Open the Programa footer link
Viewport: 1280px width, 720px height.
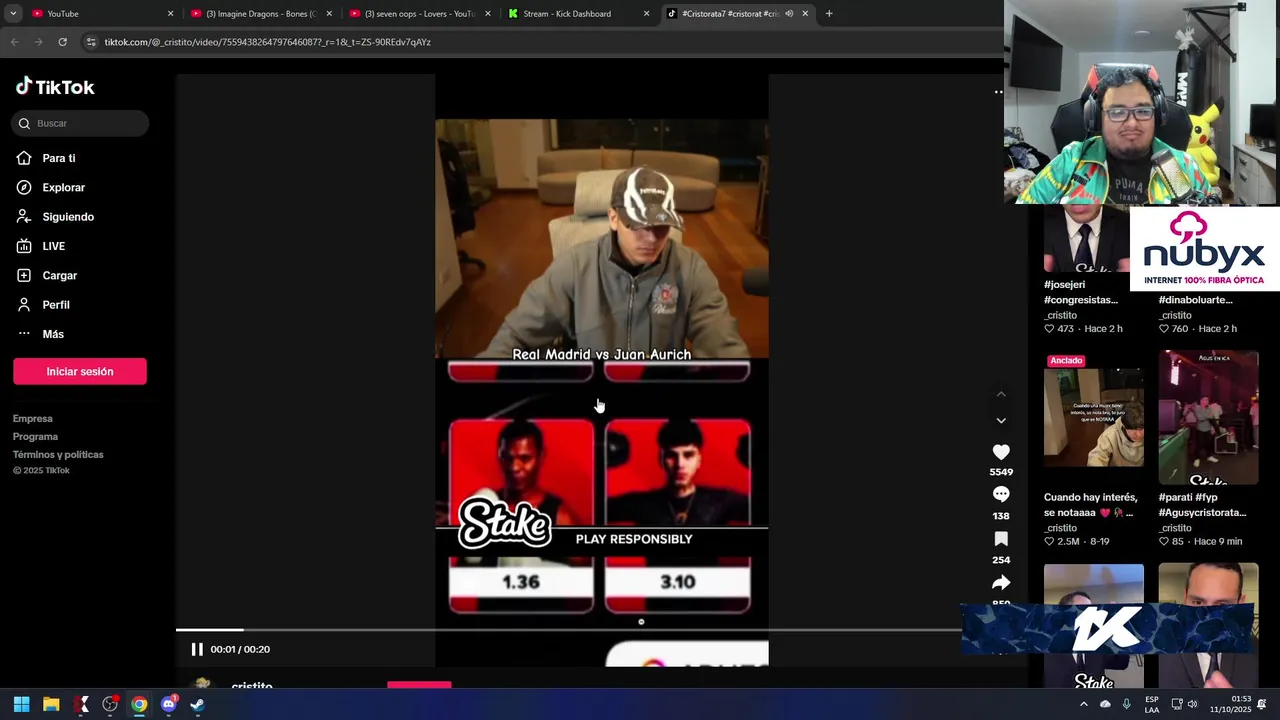[35, 437]
